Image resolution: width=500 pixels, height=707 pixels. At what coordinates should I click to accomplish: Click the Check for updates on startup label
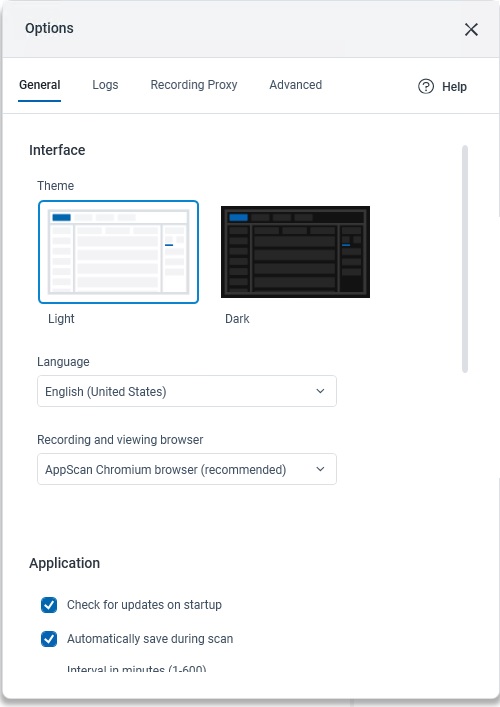pos(144,605)
